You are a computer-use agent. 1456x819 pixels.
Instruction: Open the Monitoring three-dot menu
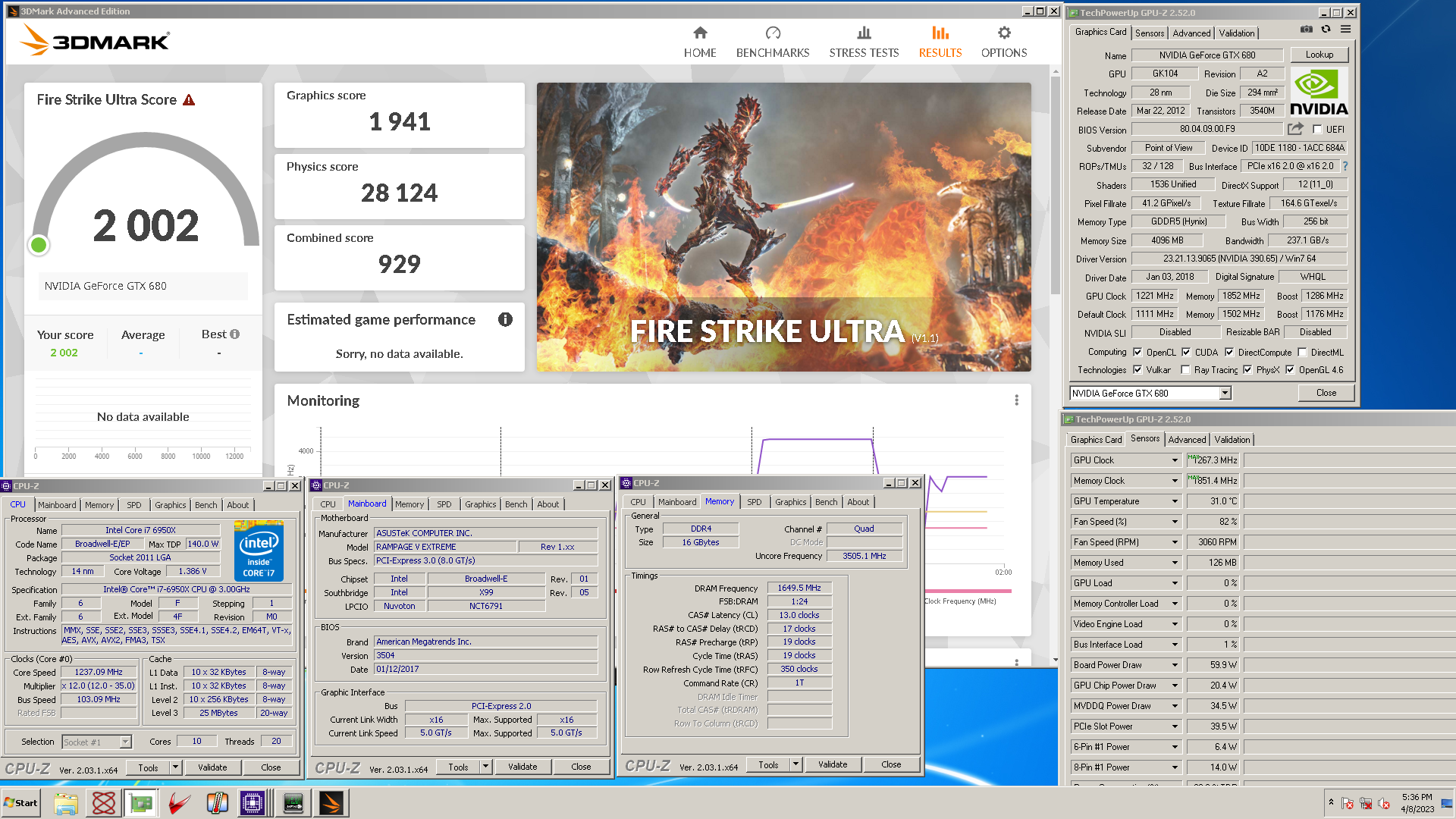tap(1016, 400)
